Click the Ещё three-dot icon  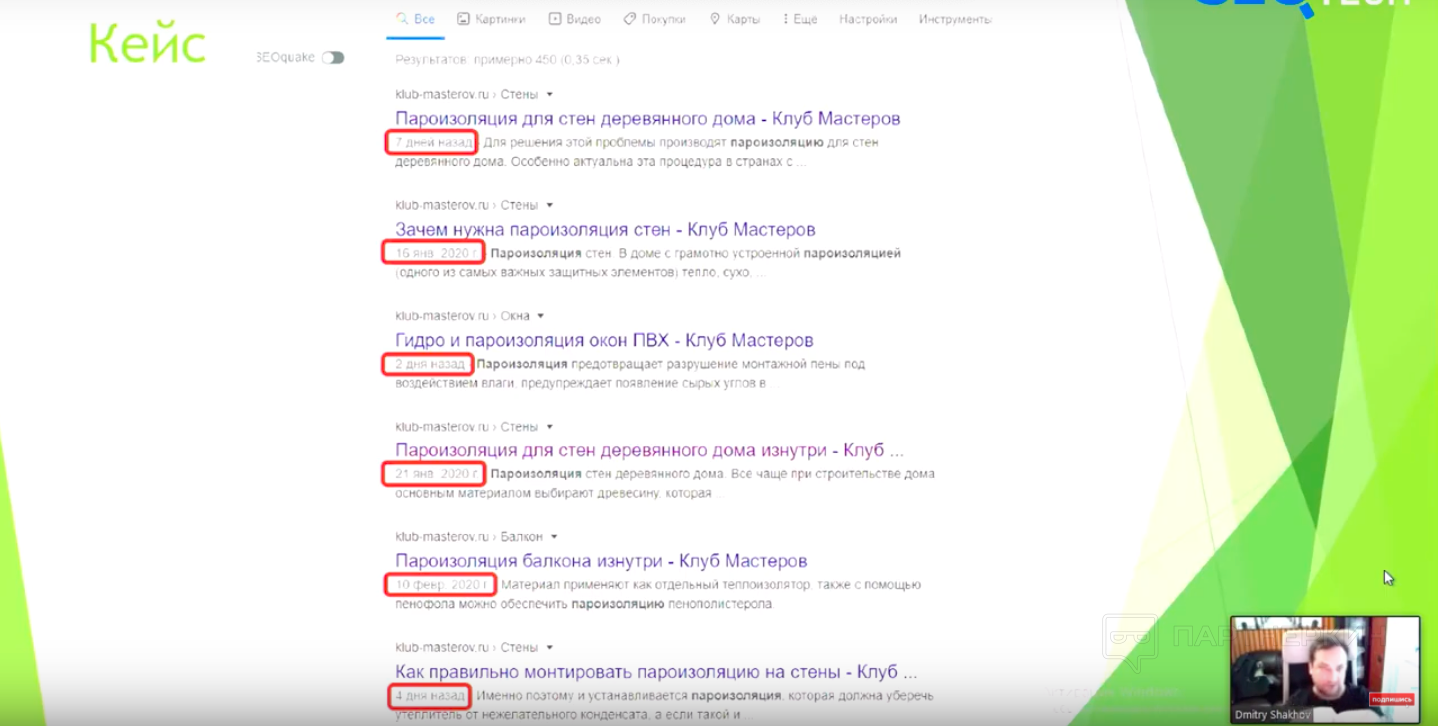coord(786,19)
